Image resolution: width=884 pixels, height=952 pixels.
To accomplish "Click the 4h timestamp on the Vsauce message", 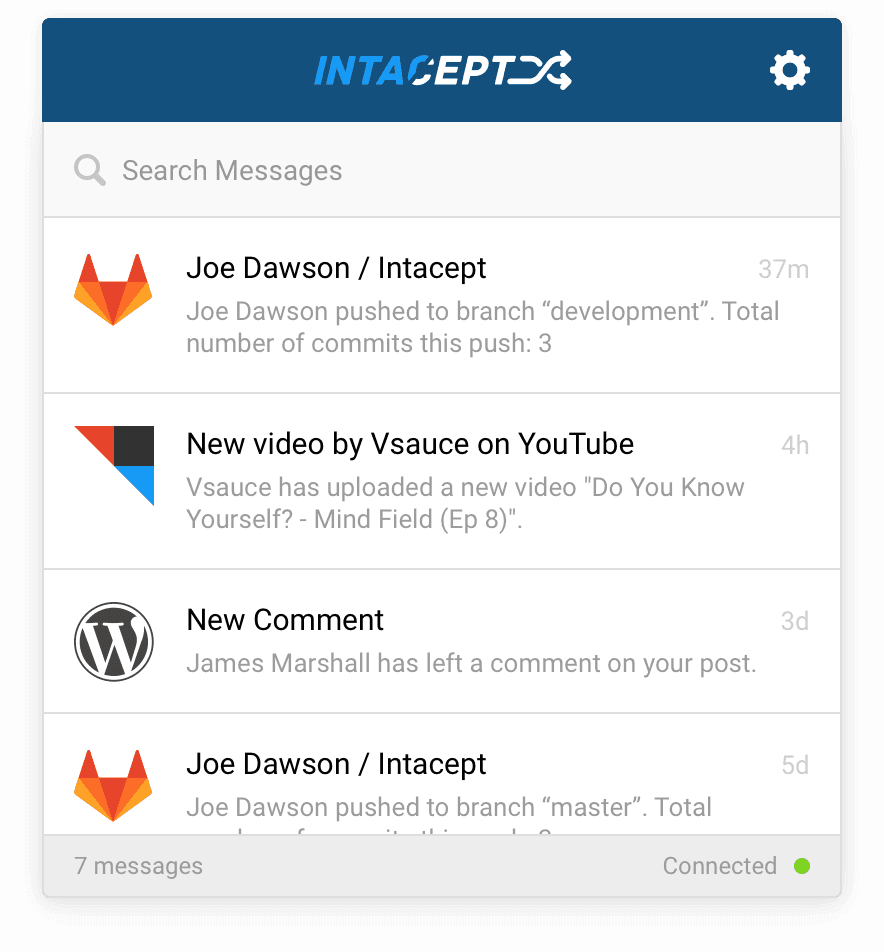I will pos(795,445).
